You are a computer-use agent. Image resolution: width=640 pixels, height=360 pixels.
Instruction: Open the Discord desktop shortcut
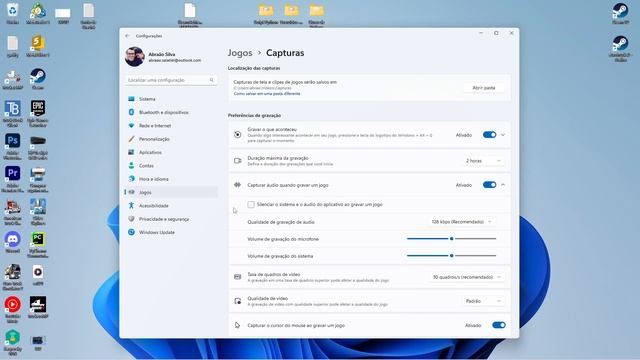[x=13, y=242]
